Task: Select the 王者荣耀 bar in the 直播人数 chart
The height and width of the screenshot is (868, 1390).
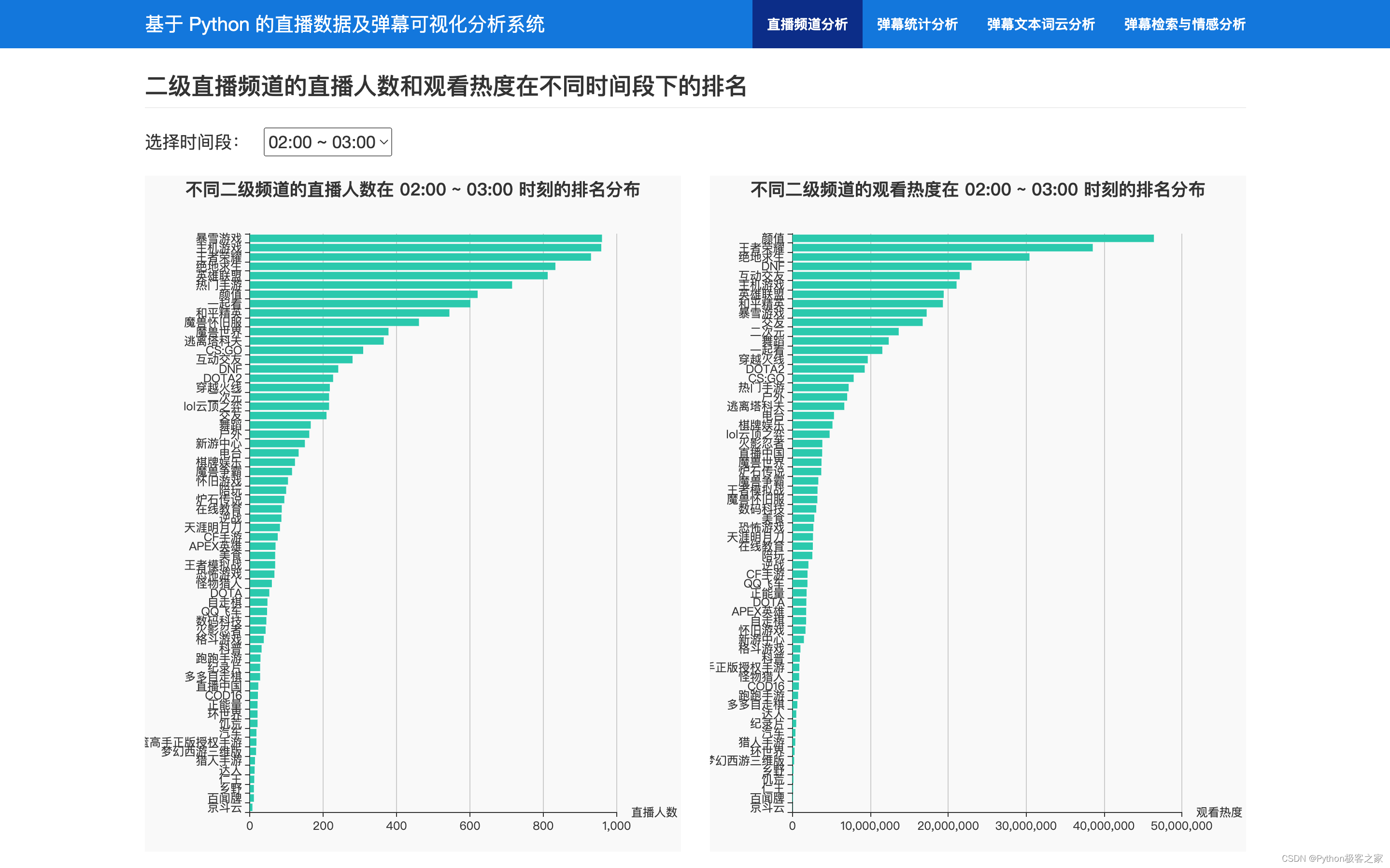Action: point(420,257)
